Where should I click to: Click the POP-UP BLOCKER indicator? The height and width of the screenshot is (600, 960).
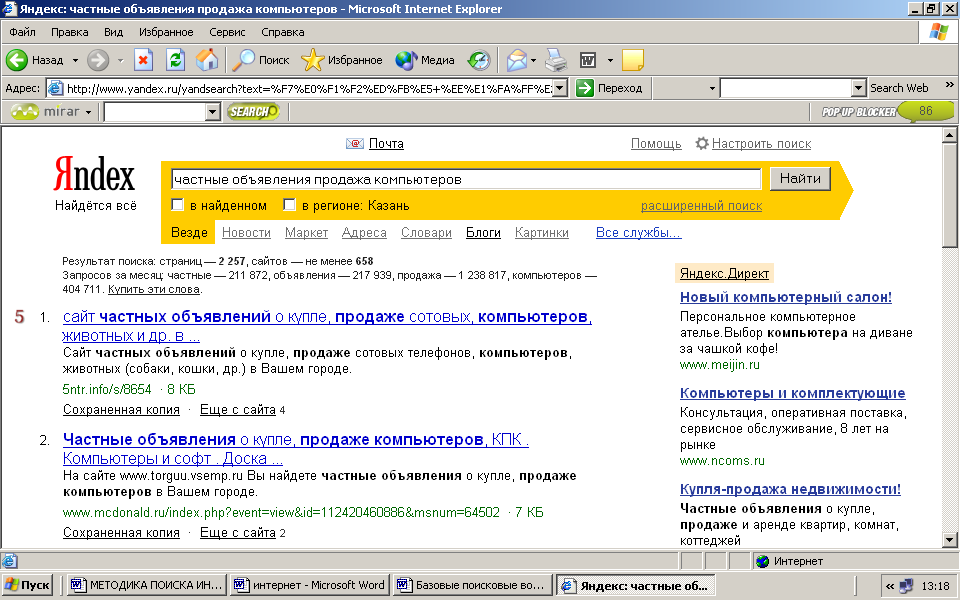858,111
